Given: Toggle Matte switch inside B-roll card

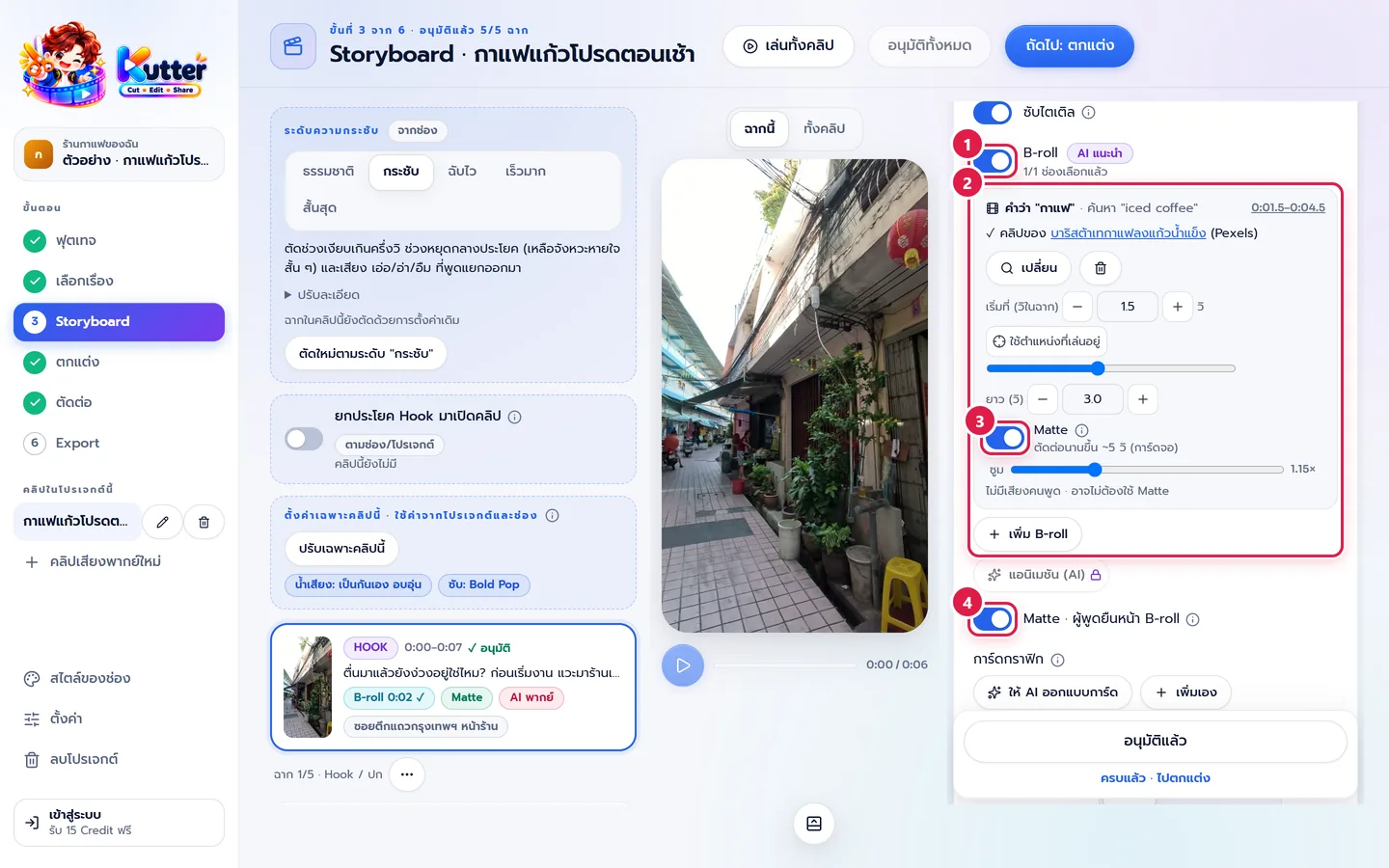Looking at the screenshot, I should coord(1006,438).
